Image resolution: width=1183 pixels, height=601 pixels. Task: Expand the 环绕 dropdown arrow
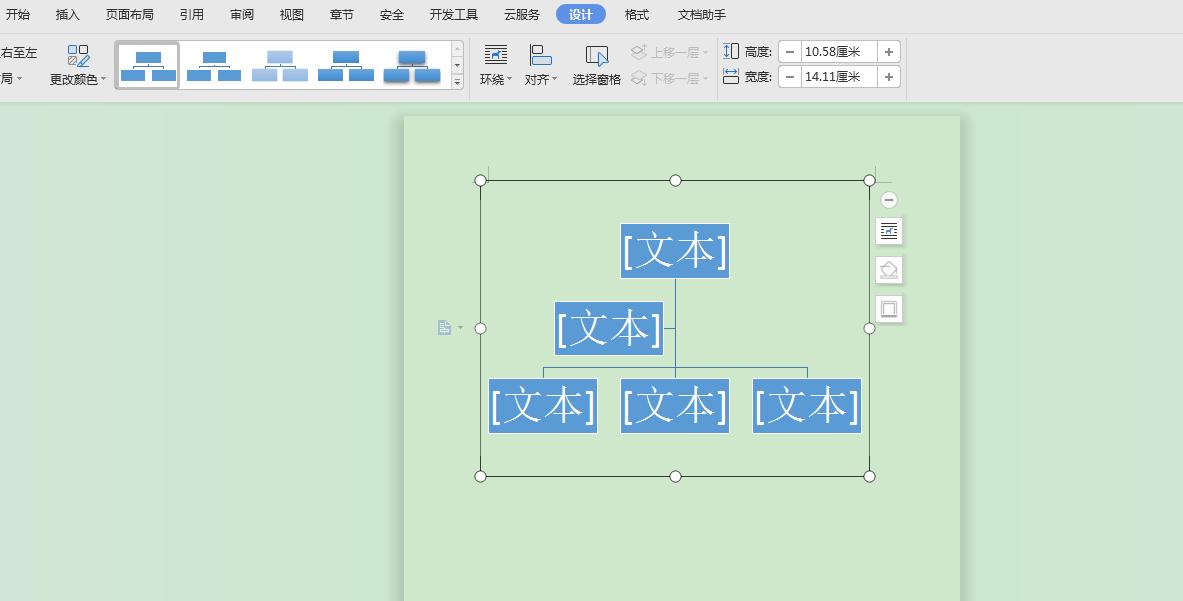509,79
